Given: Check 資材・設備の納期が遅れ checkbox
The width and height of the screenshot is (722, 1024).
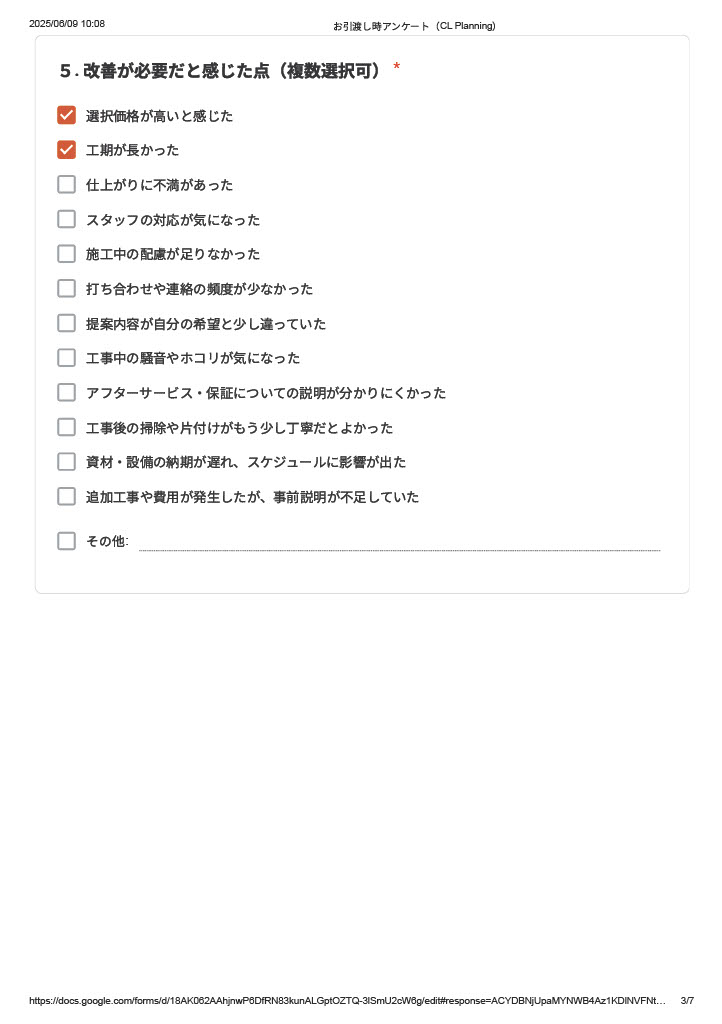Looking at the screenshot, I should 67,462.
